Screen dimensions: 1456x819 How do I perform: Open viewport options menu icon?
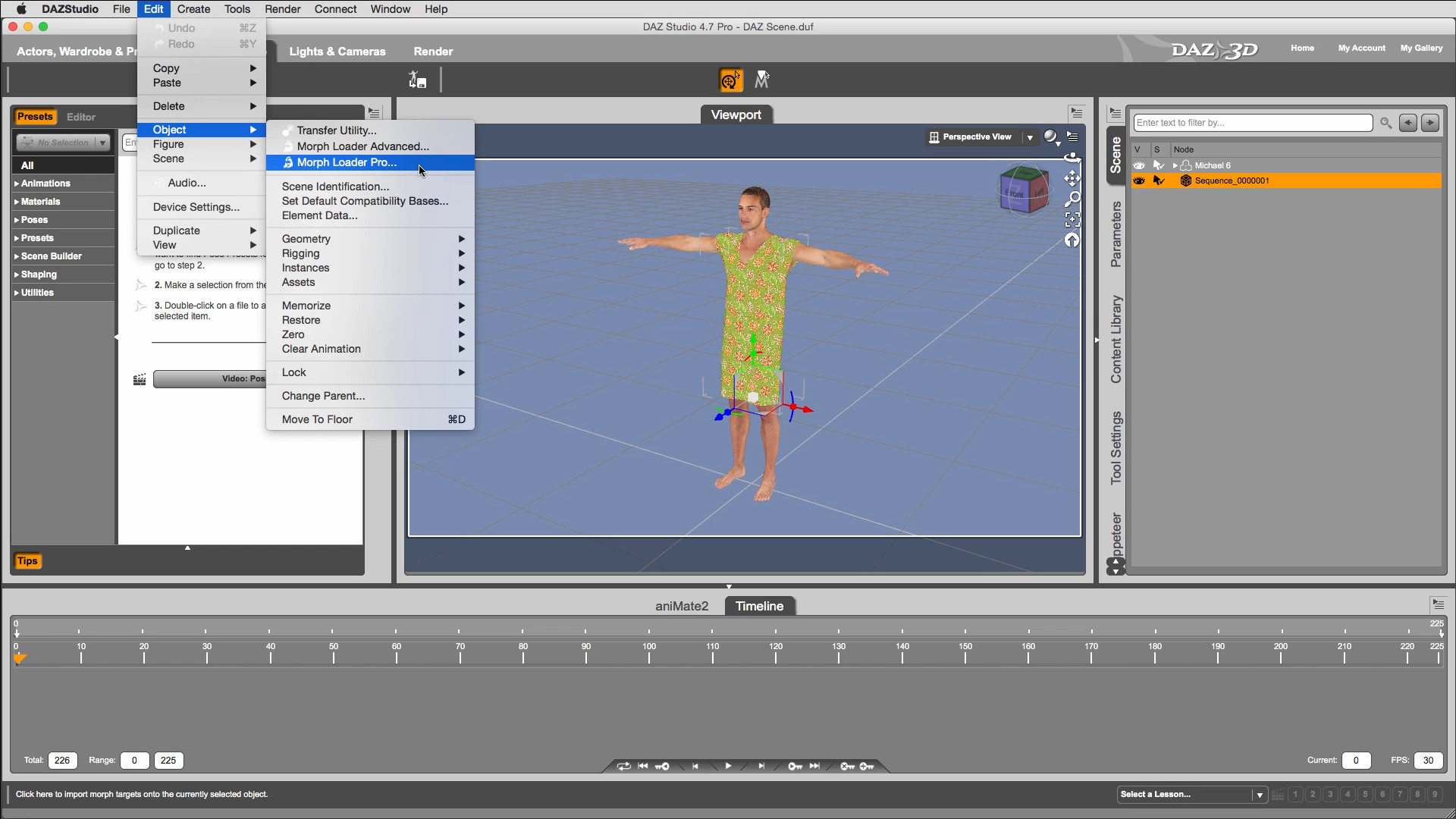click(x=1072, y=137)
